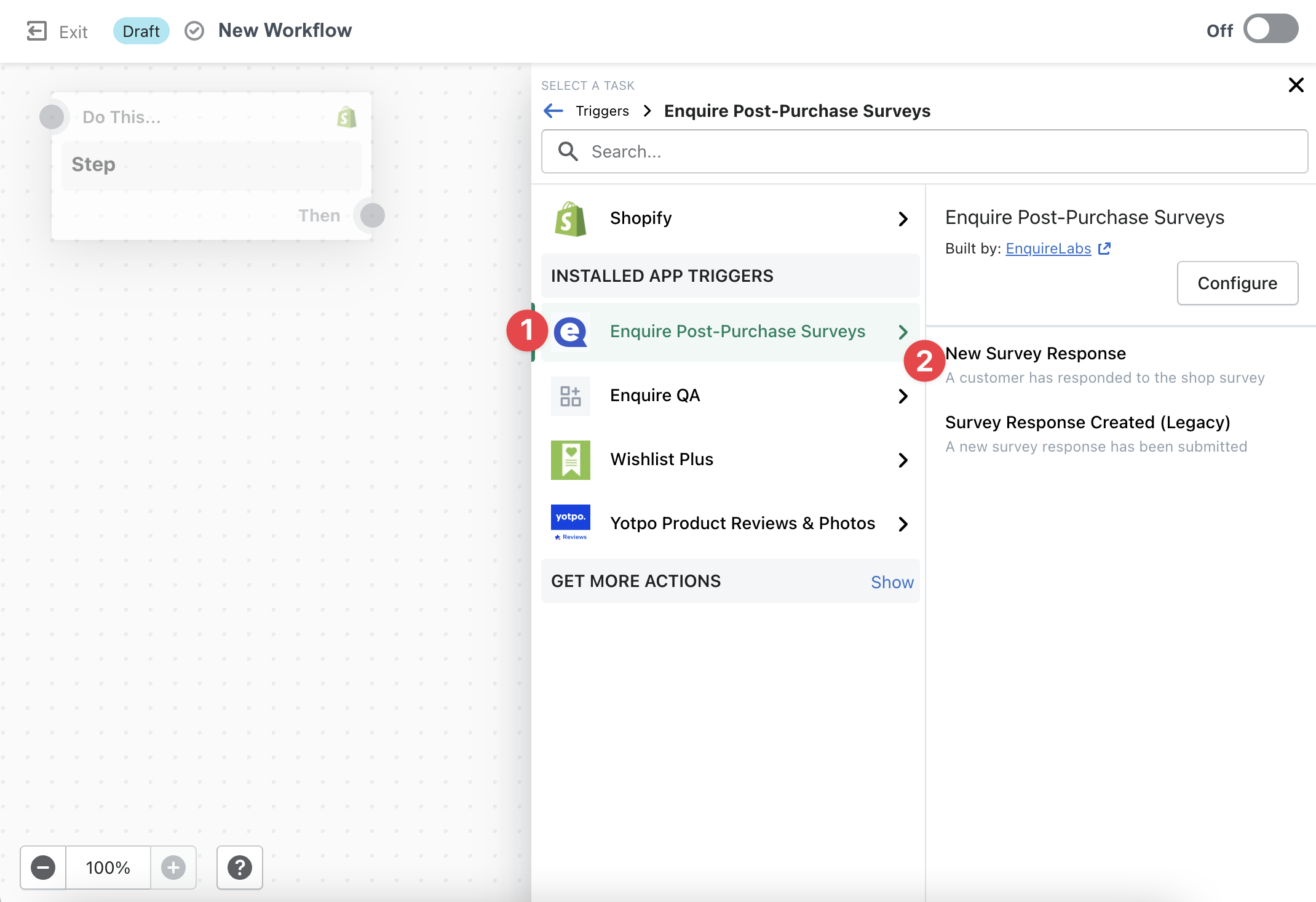Select Survey Response Created (Legacy) trigger
Viewport: 1316px width, 902px height.
click(1087, 423)
